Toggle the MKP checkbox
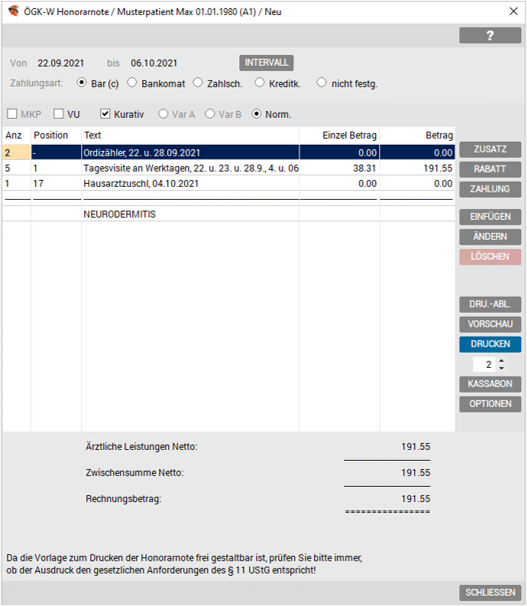Image resolution: width=527 pixels, height=606 pixels. point(12,114)
